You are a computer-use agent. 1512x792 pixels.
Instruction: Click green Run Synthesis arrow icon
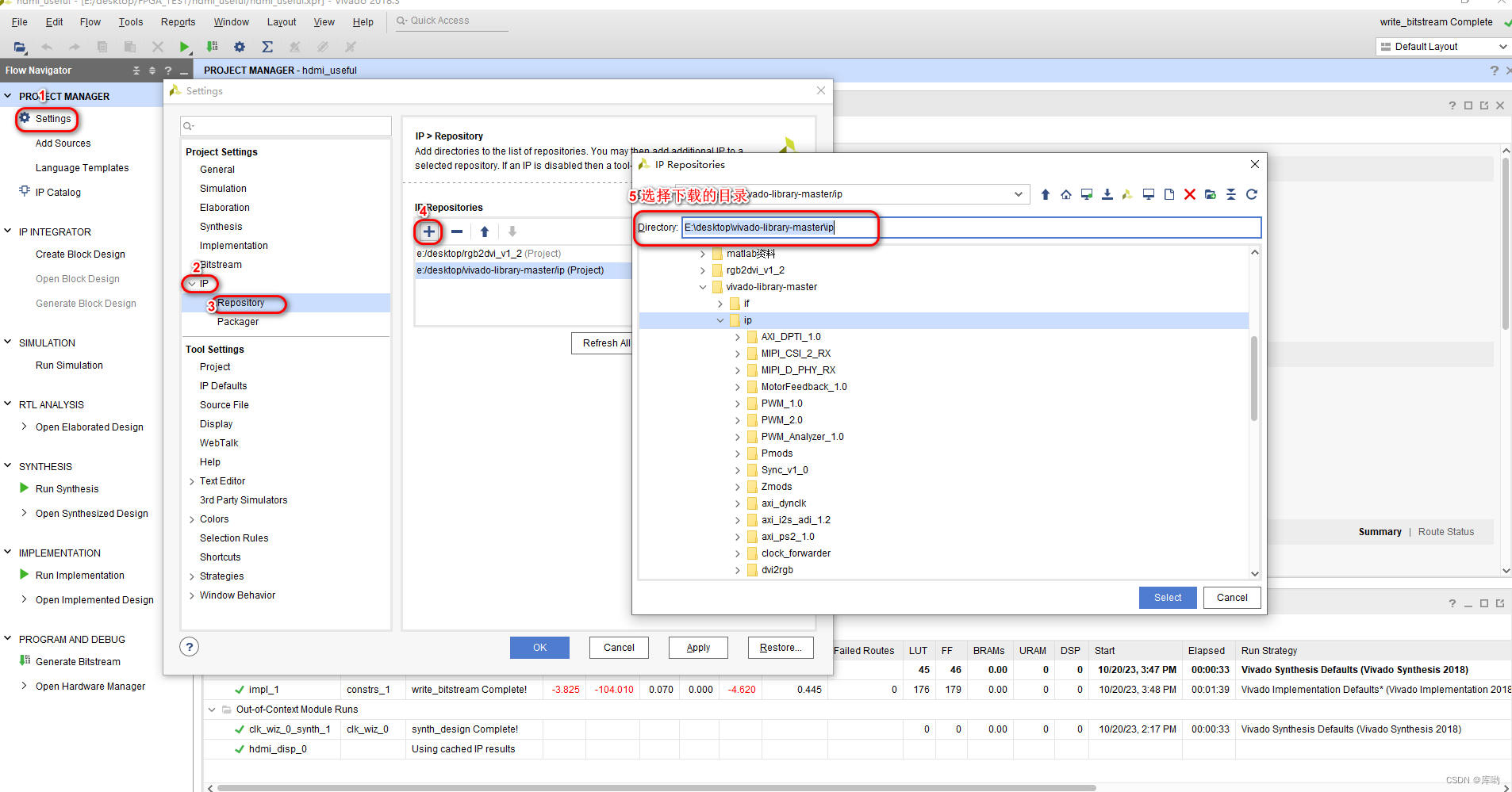(25, 488)
